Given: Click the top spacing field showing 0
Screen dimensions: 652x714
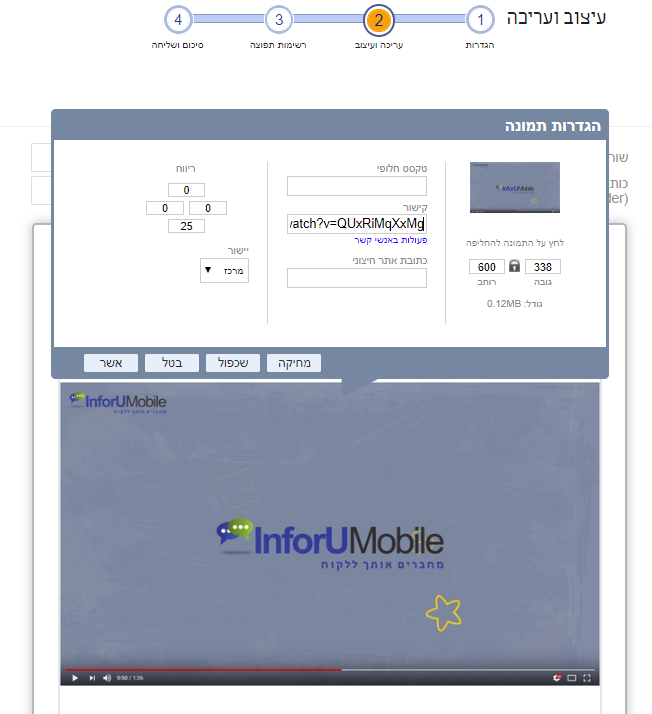Looking at the screenshot, I should click(x=186, y=190).
